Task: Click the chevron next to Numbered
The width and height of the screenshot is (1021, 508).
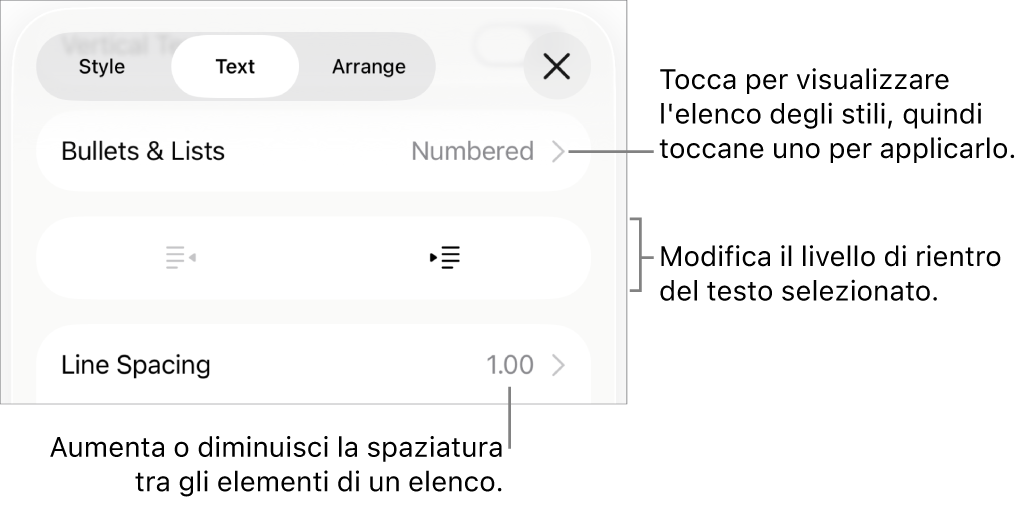Action: coord(559,152)
